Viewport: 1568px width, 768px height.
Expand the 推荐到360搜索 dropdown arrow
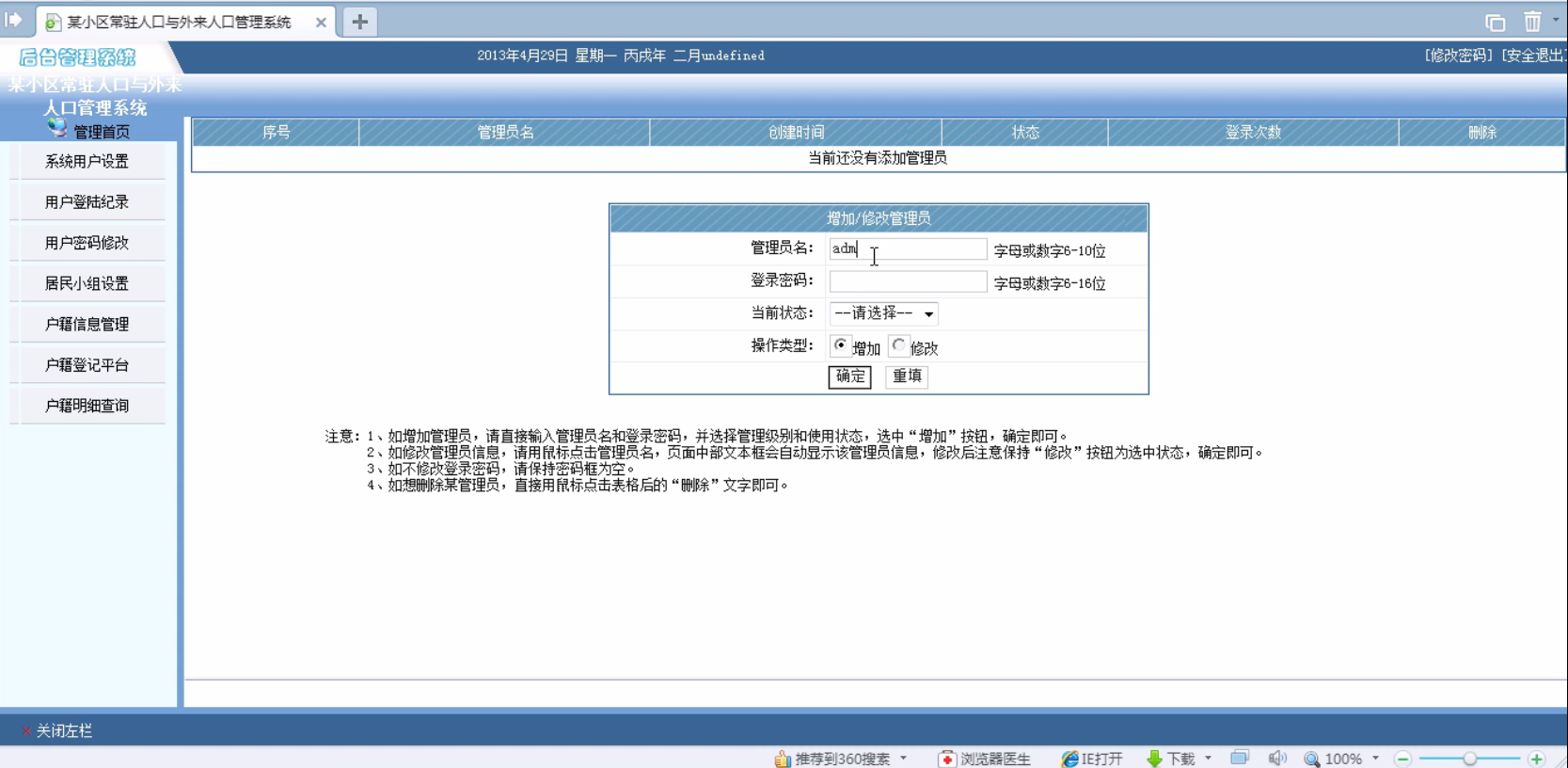904,758
